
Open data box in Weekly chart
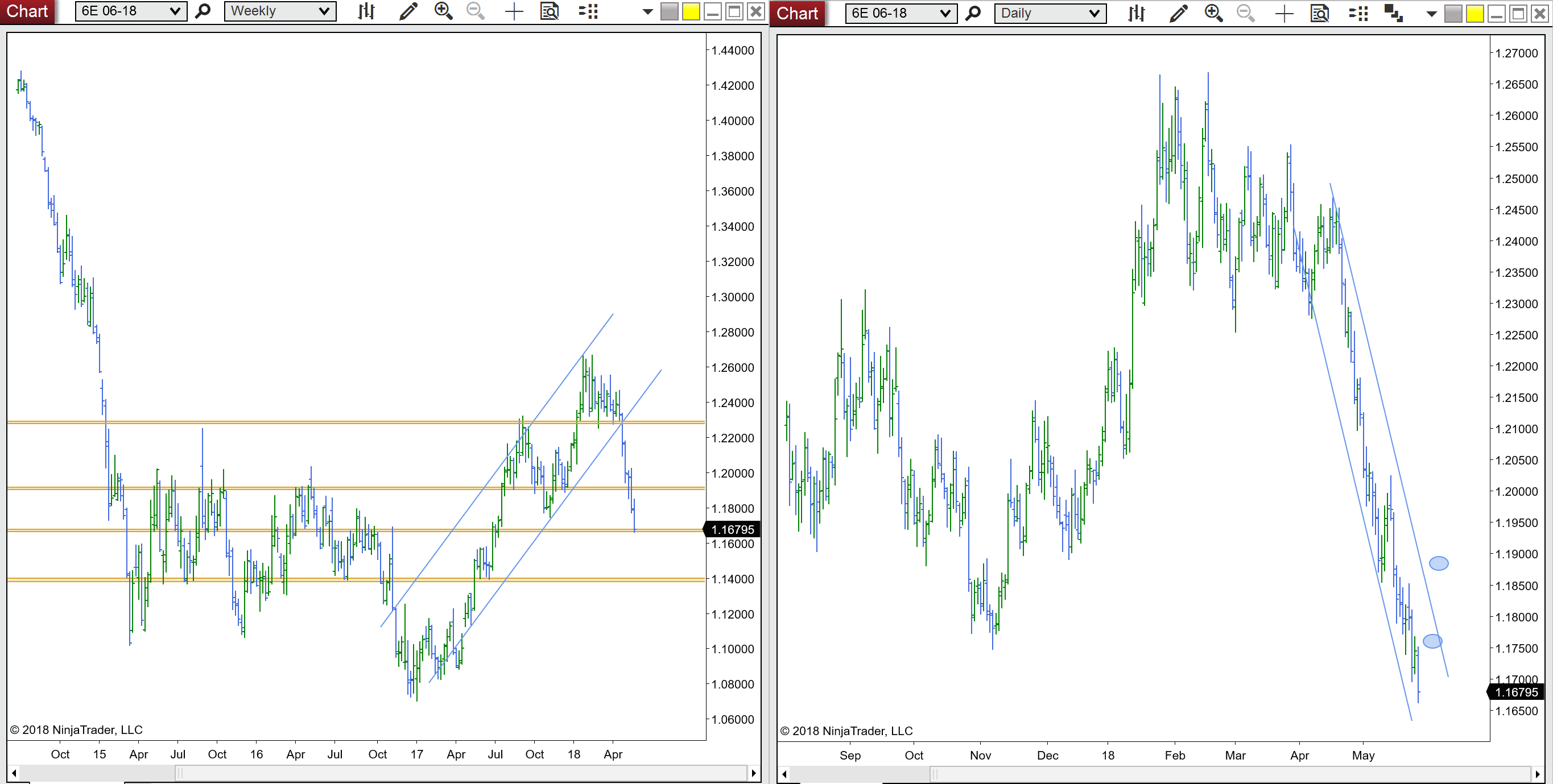coord(549,11)
